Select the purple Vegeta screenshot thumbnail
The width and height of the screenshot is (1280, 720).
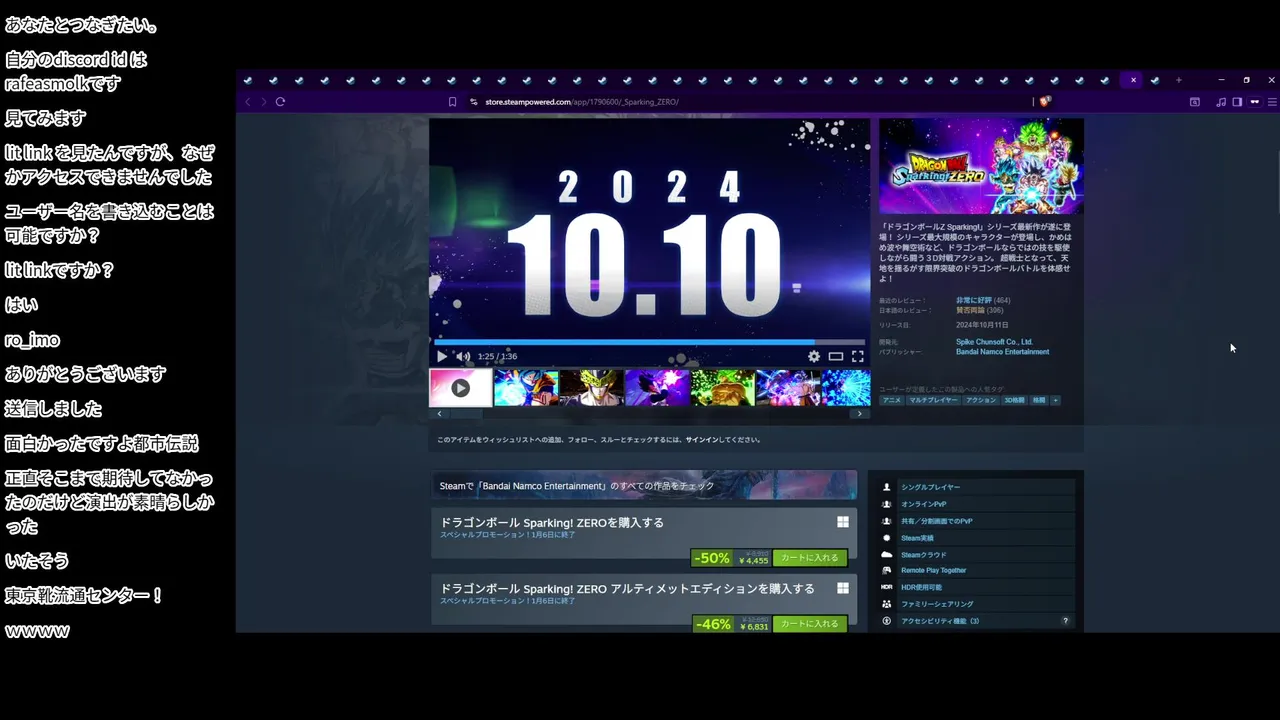click(x=657, y=388)
